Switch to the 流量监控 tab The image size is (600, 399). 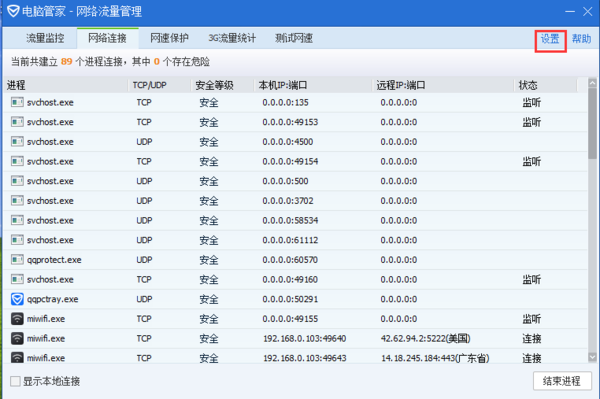45,38
